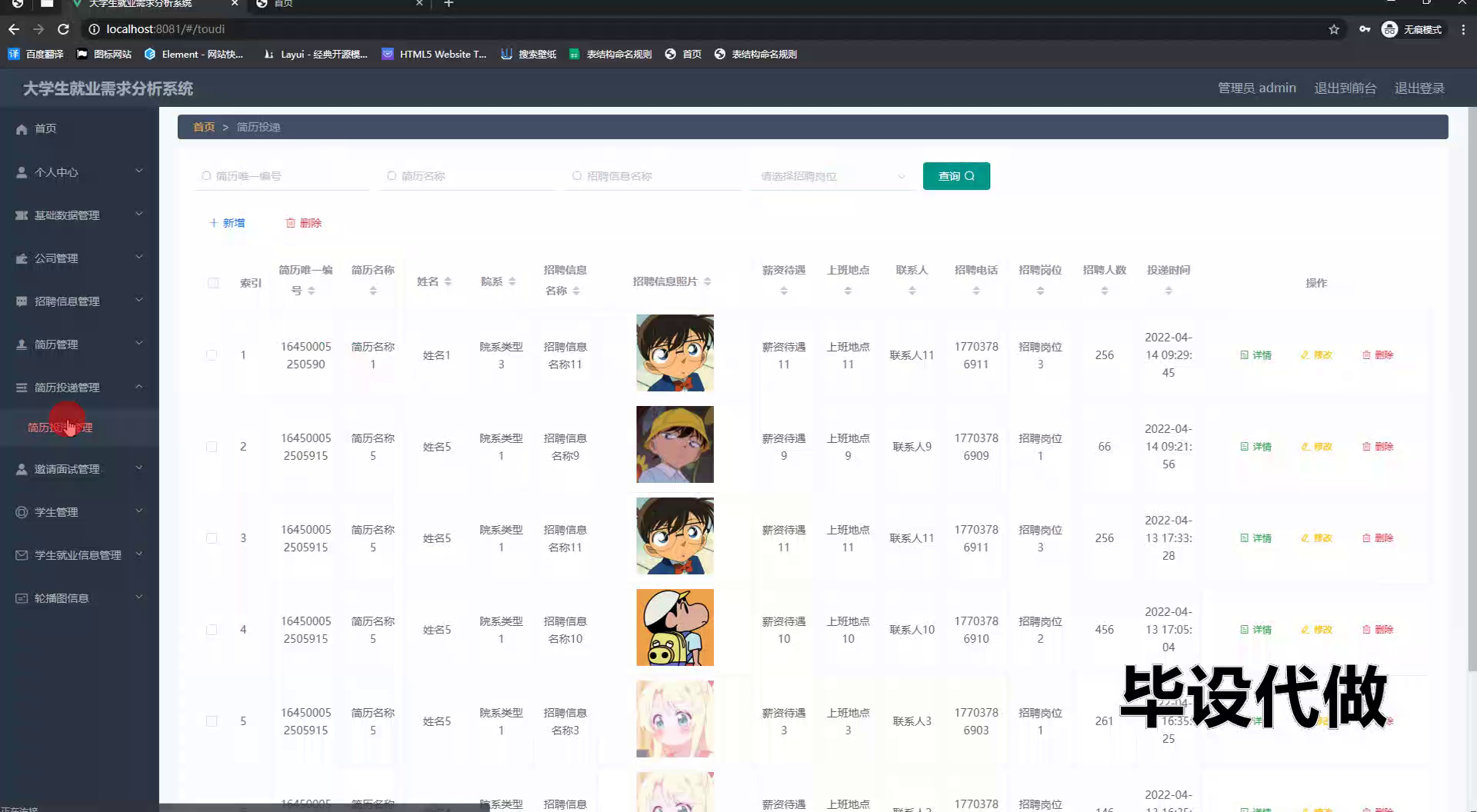Expand 招聘信息管理 menu chevron
This screenshot has height=812, width=1477.
coord(139,301)
